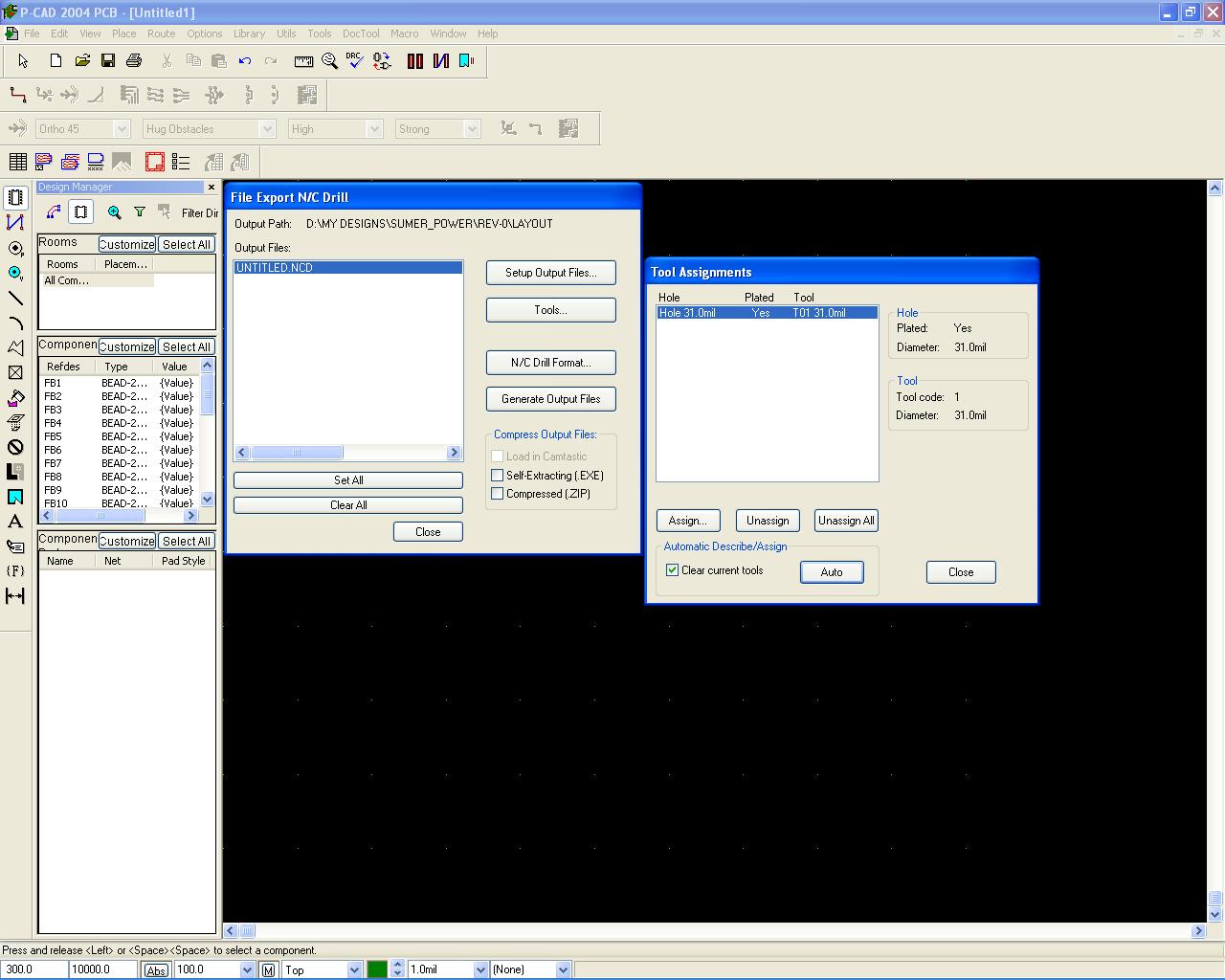Viewport: 1225px width, 980px height.
Task: Click the Output Files horizontal scrollbar thumb
Action: point(297,453)
